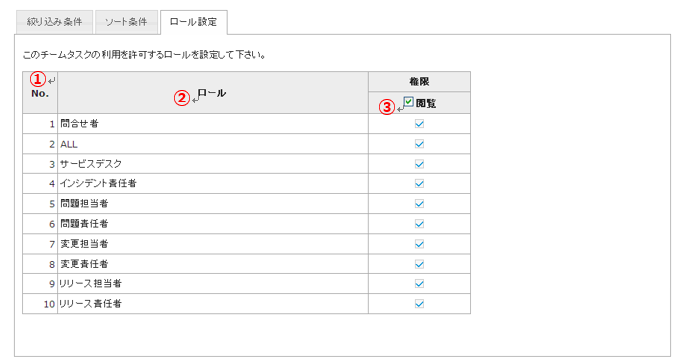The width and height of the screenshot is (673, 363).
Task: Click the ロール column header
Action: coord(213,93)
